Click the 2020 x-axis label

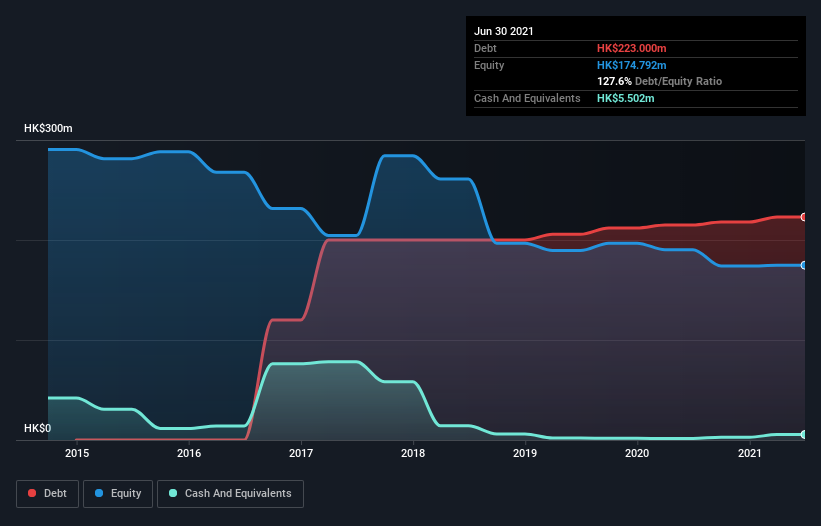[637, 453]
